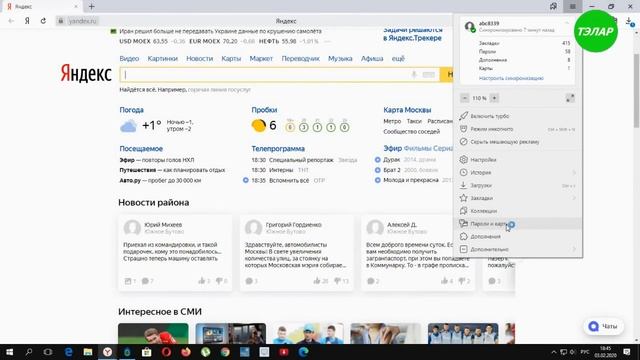This screenshot has height=360, width=640.
Task: Open 'Видео' service link
Action: click(x=129, y=58)
